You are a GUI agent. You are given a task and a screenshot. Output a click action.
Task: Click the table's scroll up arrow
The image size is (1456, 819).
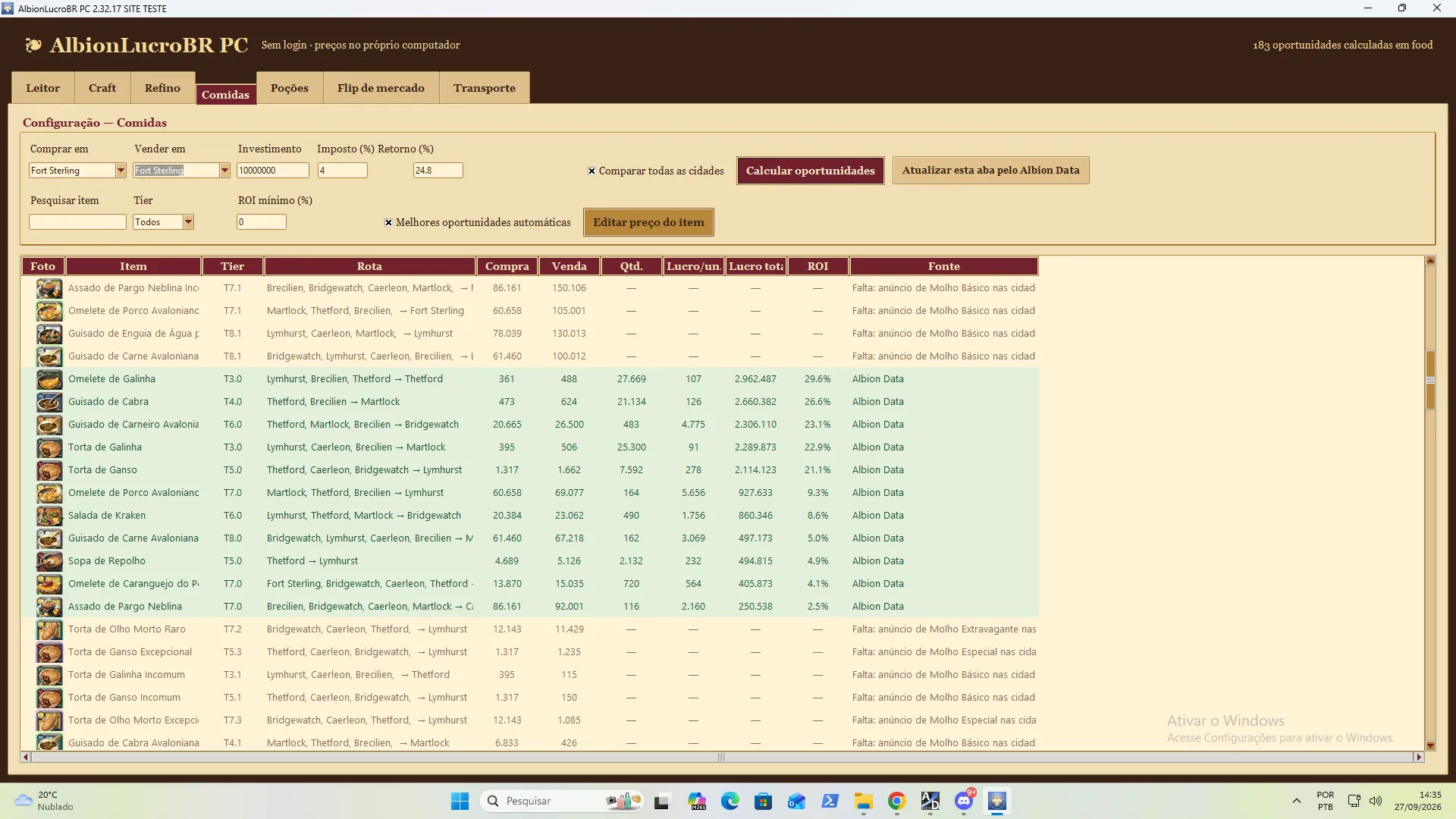click(x=1430, y=261)
